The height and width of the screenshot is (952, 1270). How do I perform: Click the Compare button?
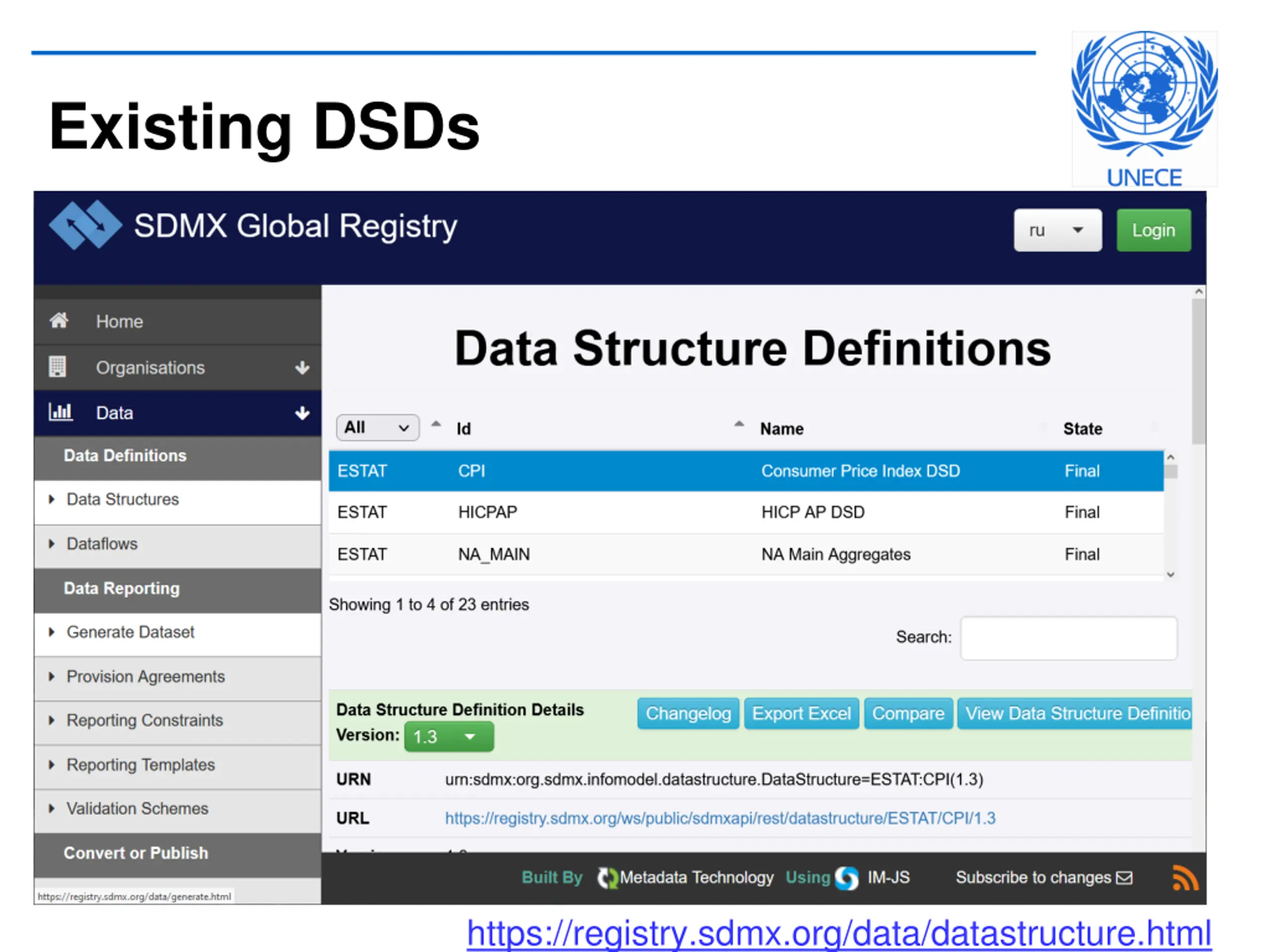908,714
